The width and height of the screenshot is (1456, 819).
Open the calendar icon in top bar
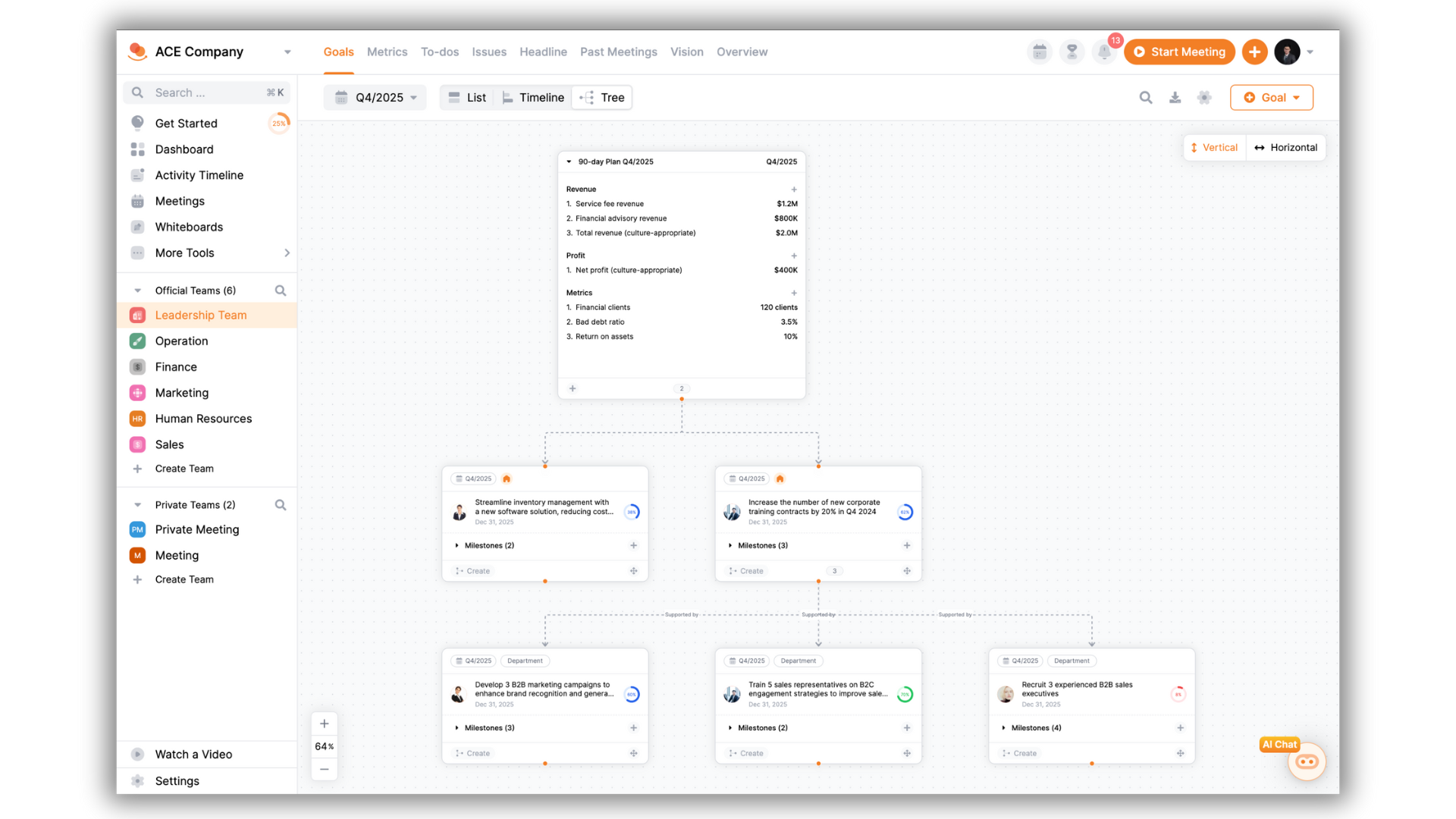point(1040,52)
